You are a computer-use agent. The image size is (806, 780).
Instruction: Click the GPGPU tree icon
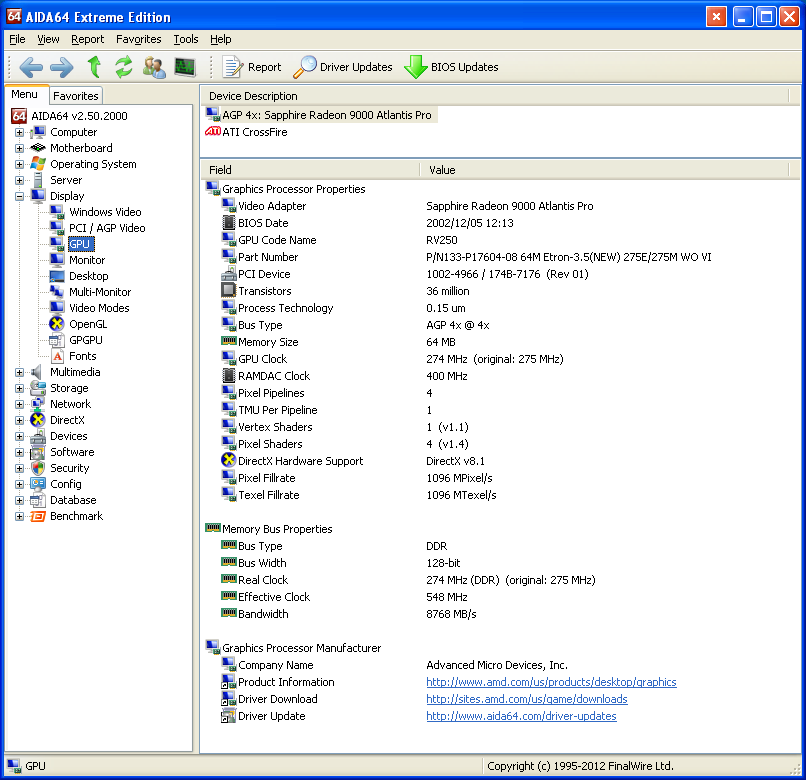pos(56,340)
